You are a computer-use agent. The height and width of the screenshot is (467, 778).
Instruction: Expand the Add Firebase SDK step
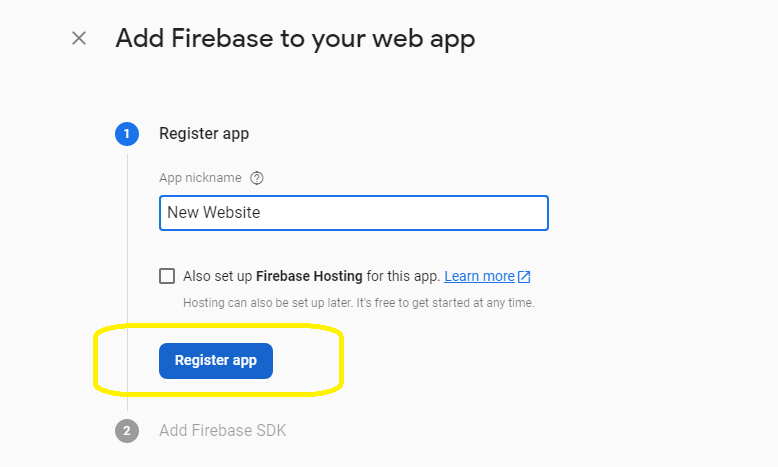point(222,431)
